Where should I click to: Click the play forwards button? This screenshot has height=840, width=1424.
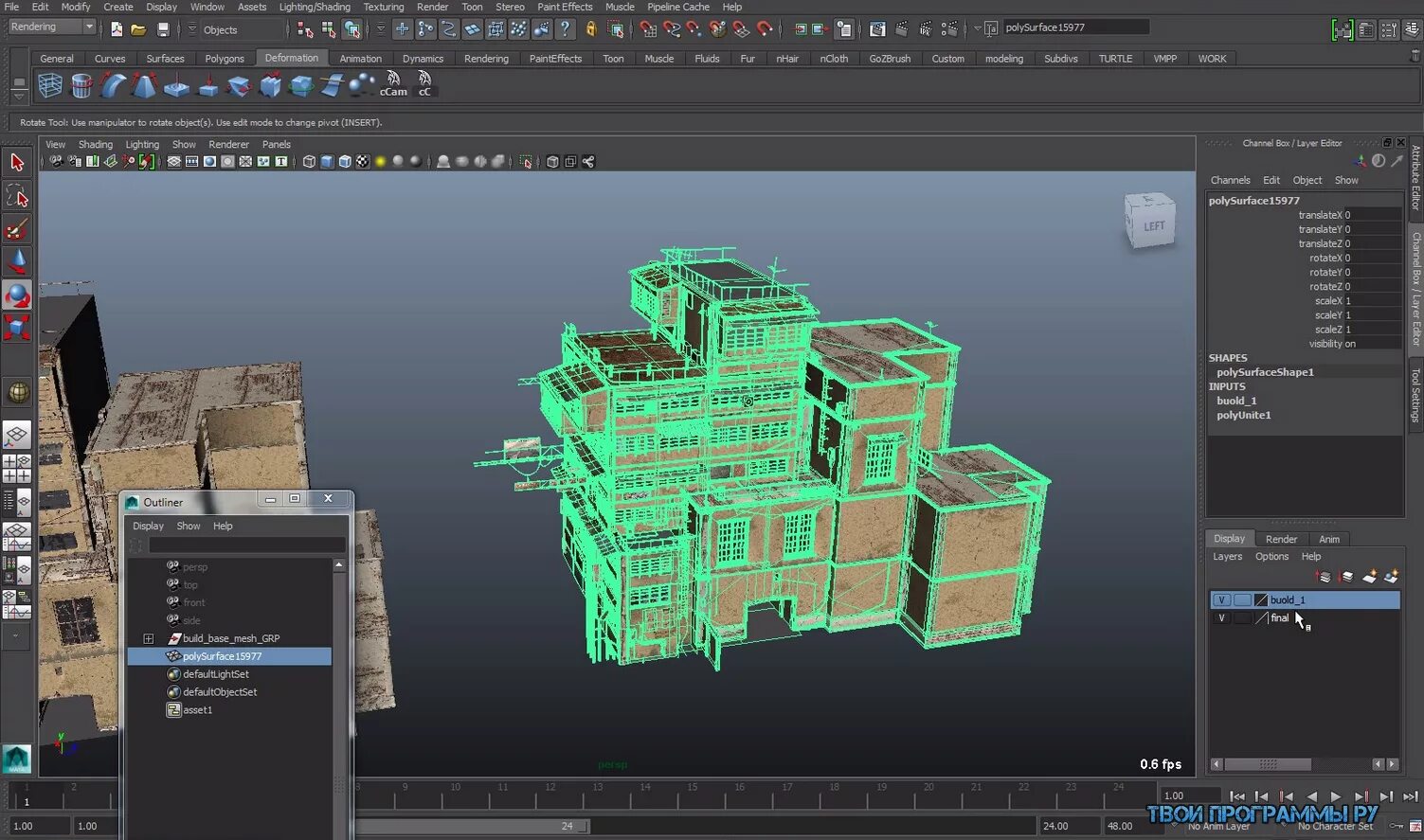(x=1336, y=796)
